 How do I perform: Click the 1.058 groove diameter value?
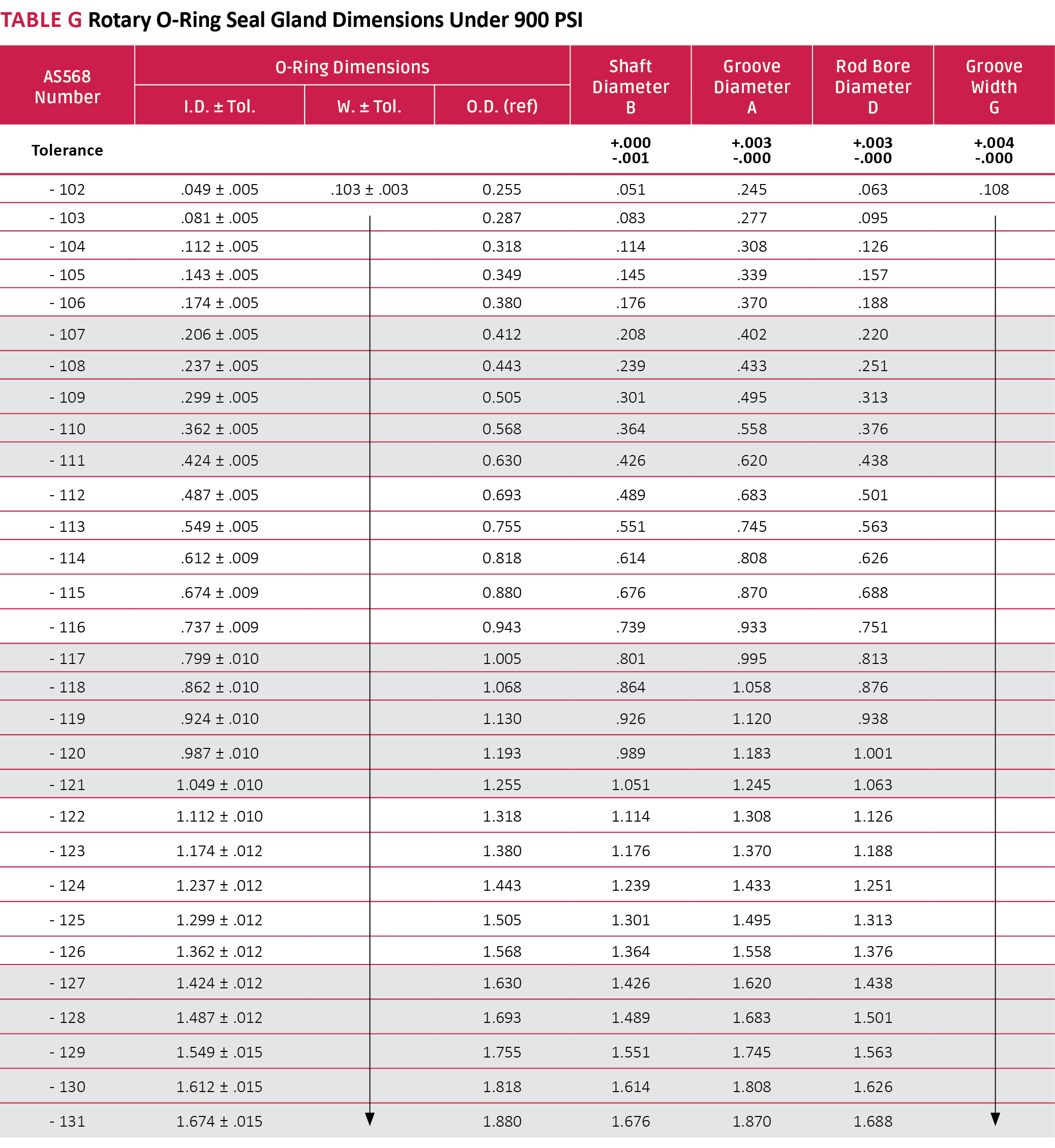[x=751, y=687]
